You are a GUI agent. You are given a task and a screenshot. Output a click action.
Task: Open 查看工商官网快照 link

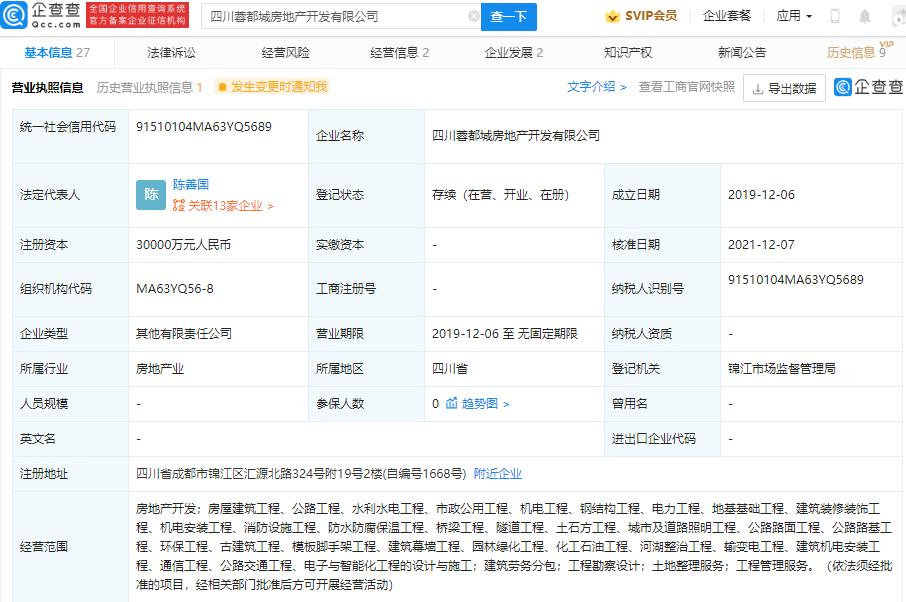coord(686,87)
